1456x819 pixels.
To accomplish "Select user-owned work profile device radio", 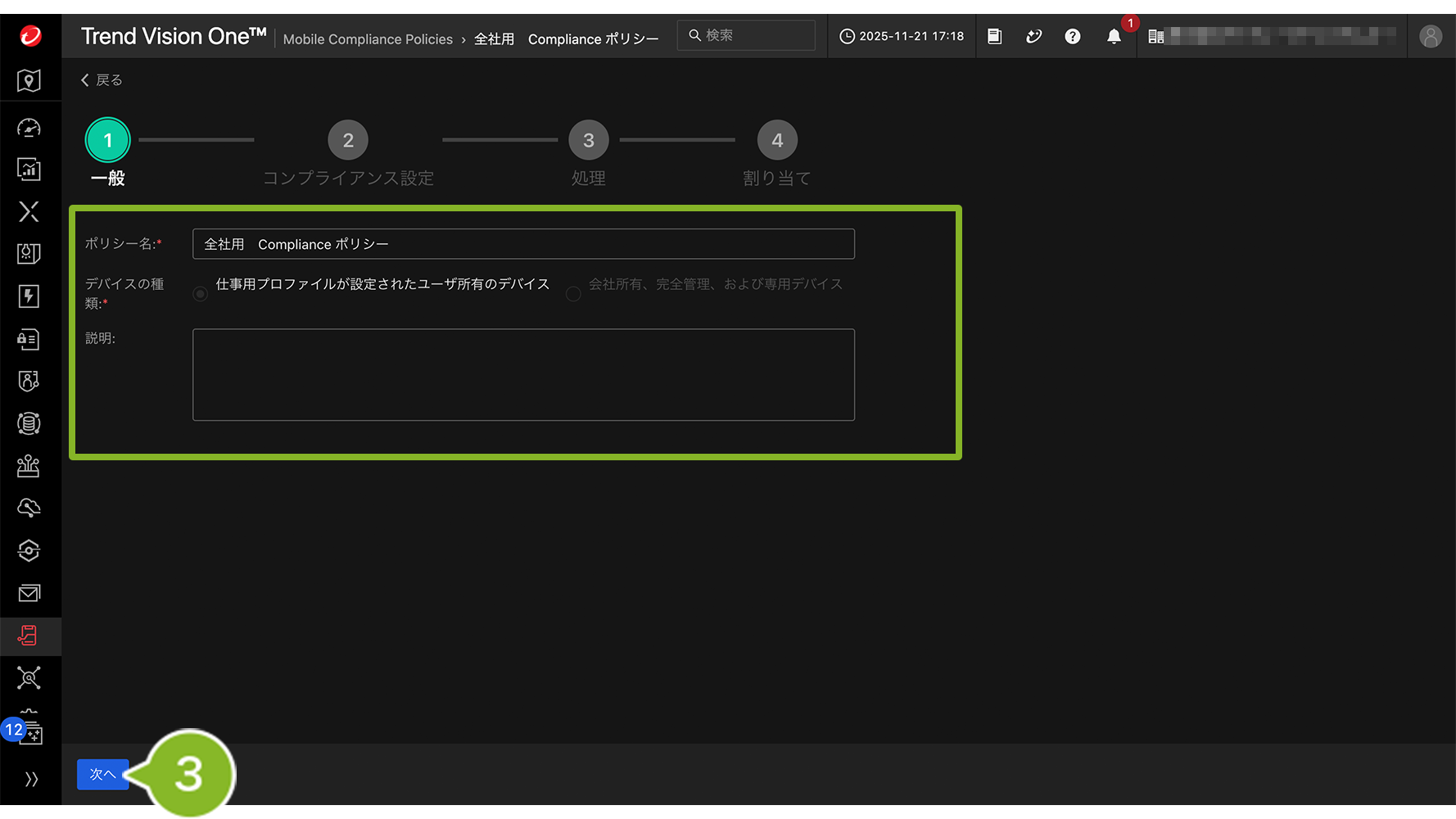I will (201, 293).
